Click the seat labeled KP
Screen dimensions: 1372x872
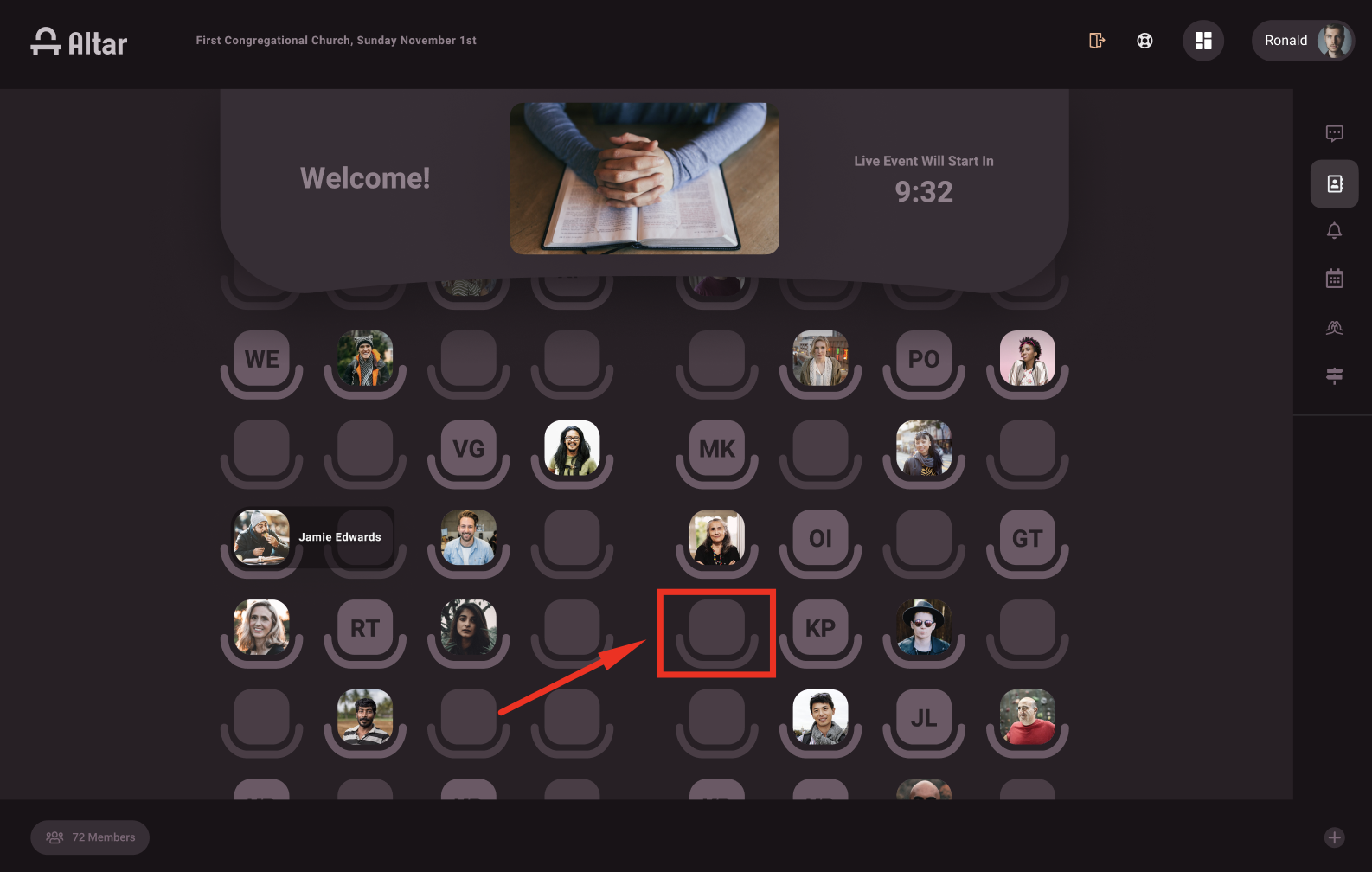[x=820, y=628]
